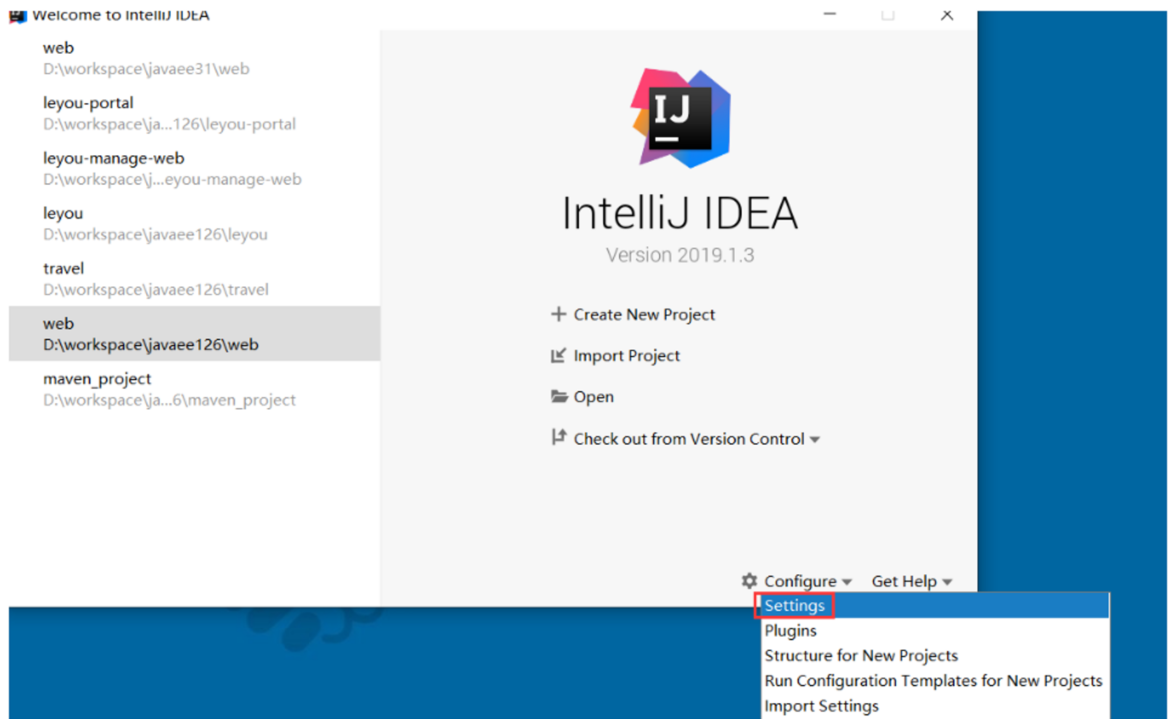This screenshot has height=719, width=1168.
Task: Click path D:\workspace\javaee126\travel
Action: 156,289
